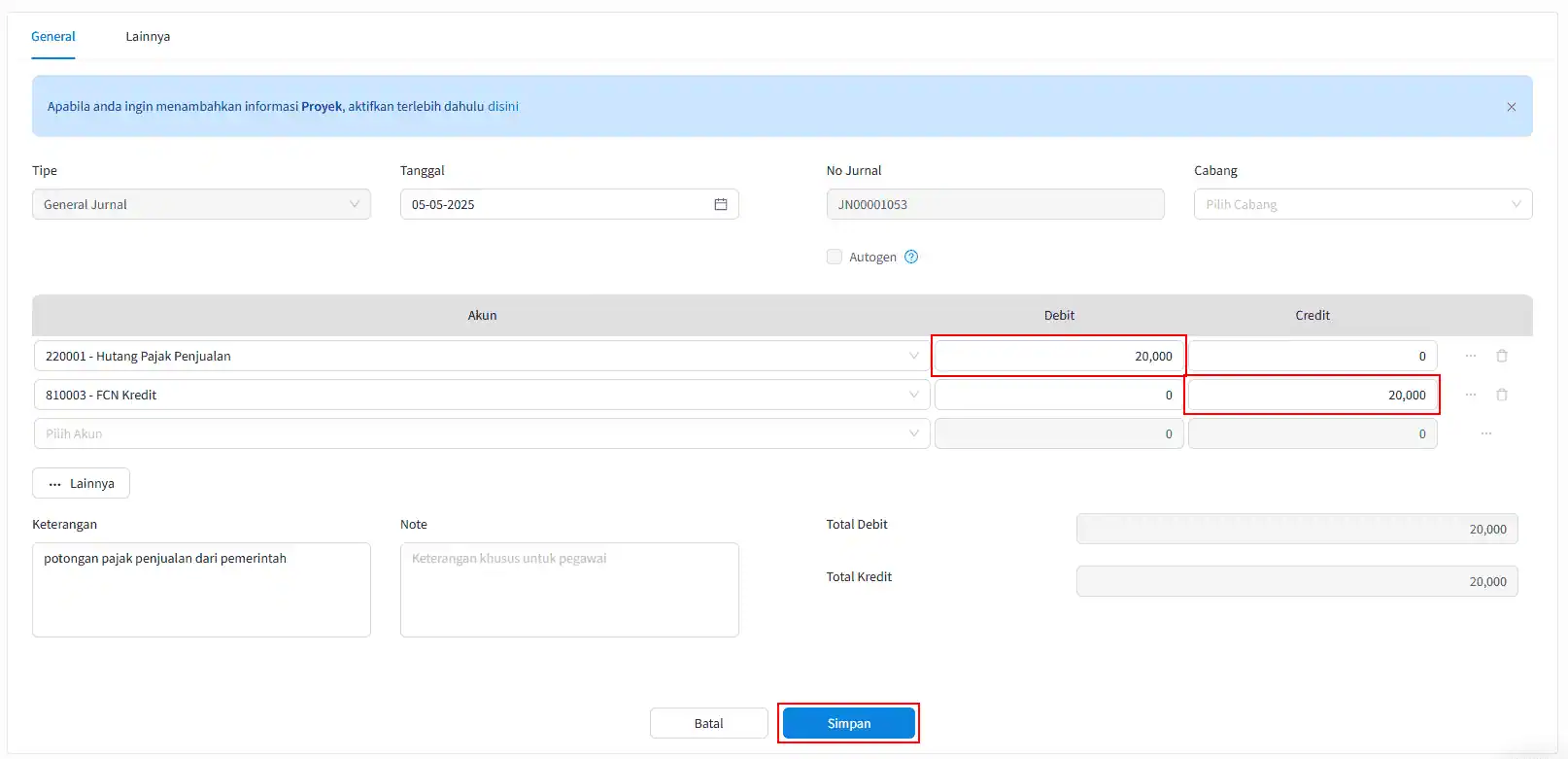The image size is (1568, 759).
Task: Click the Simpan button
Action: point(849,723)
